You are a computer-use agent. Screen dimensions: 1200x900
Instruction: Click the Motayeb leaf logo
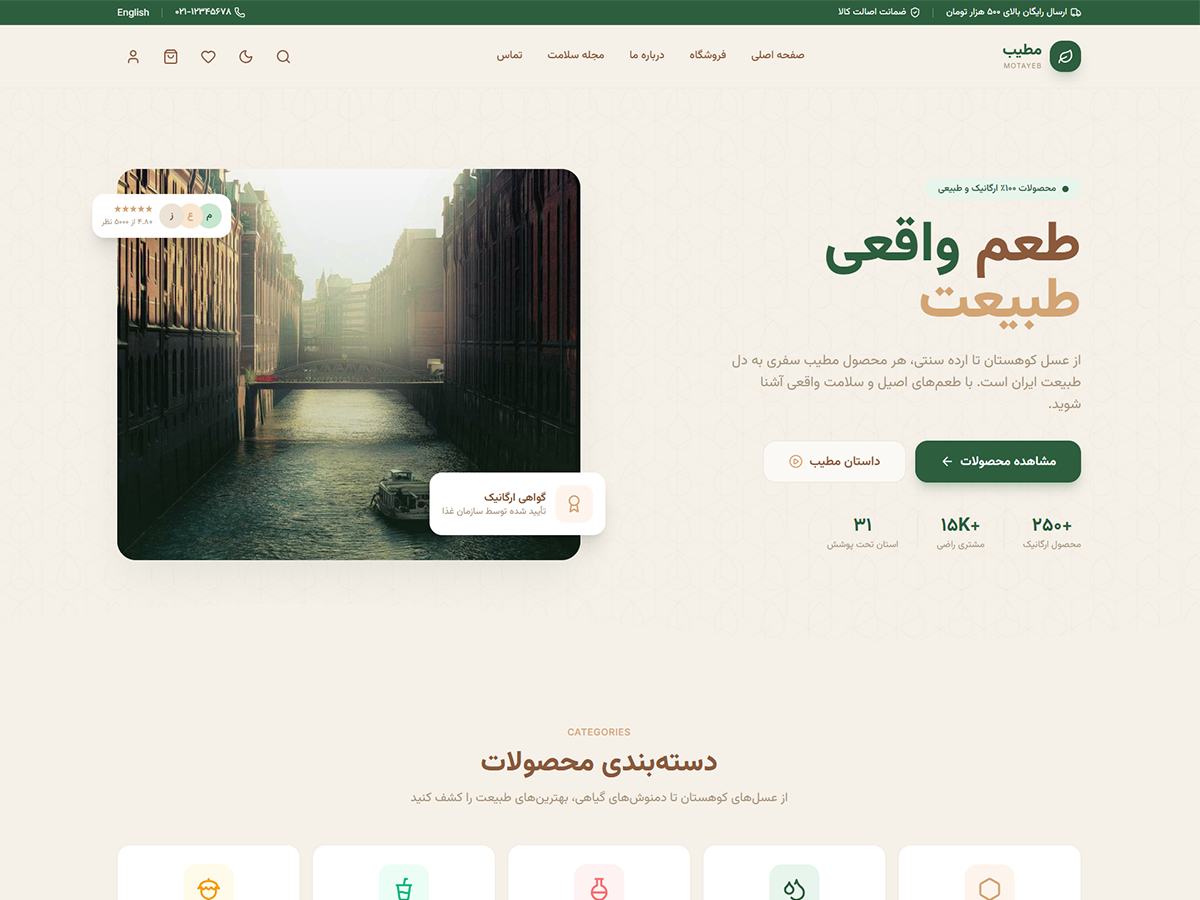coord(1065,56)
